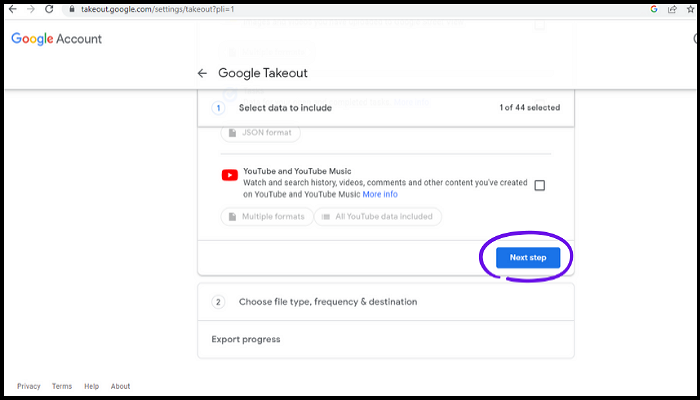Open the JSON format chip
This screenshot has width=700, height=400.
click(260, 132)
